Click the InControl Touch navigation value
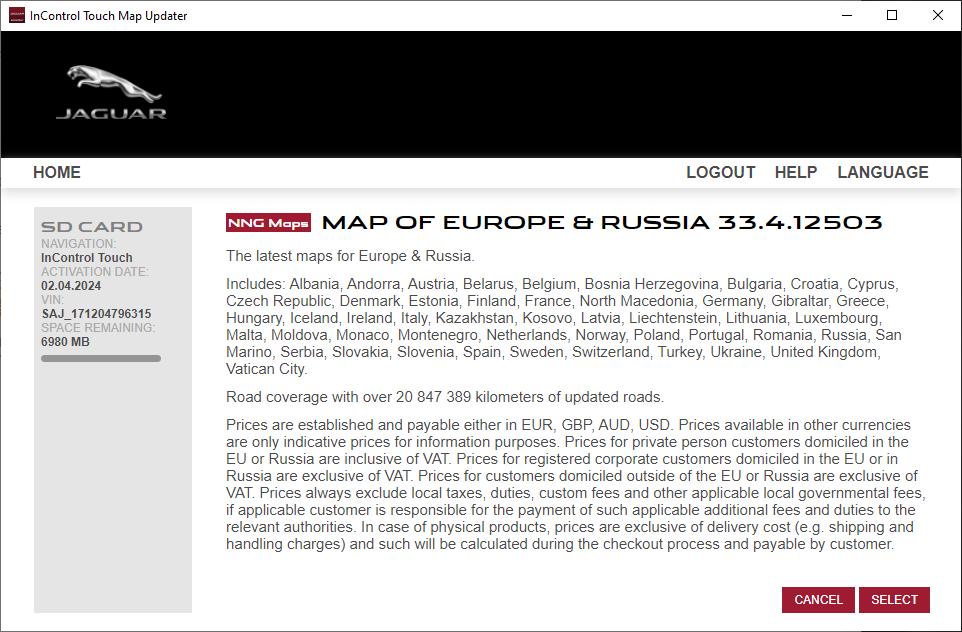 pyautogui.click(x=87, y=258)
